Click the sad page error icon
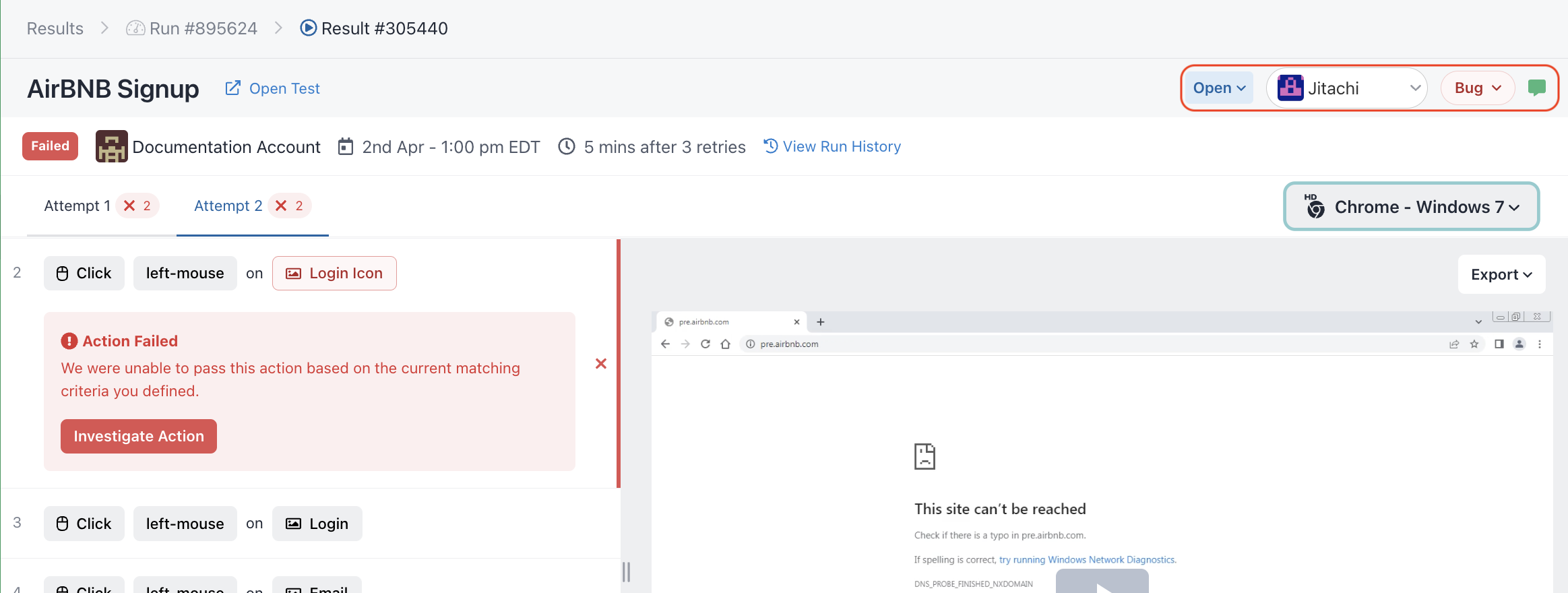Screen dimensions: 1568x593 click(924, 456)
